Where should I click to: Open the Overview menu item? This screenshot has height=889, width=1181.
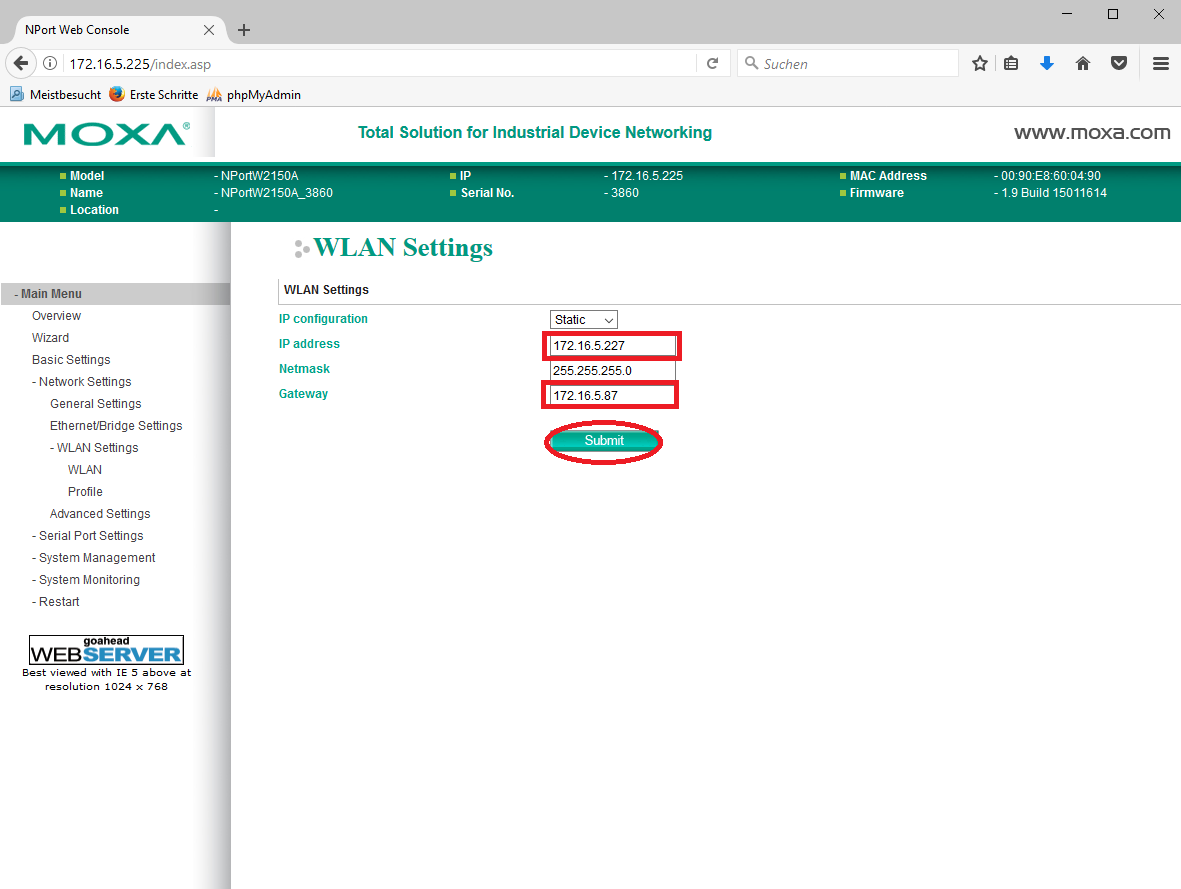click(56, 316)
